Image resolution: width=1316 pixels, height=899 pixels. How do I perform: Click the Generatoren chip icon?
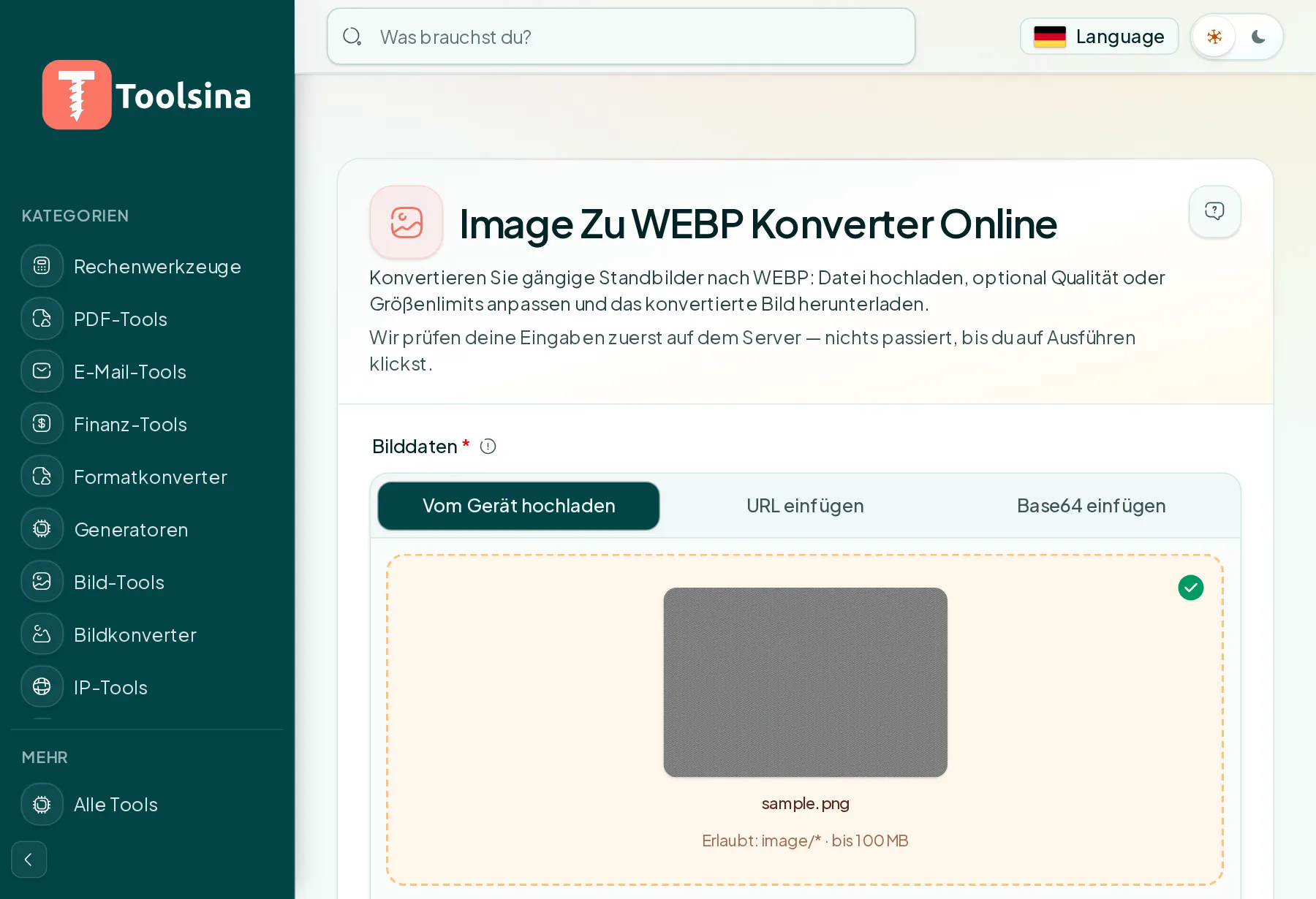[42, 529]
